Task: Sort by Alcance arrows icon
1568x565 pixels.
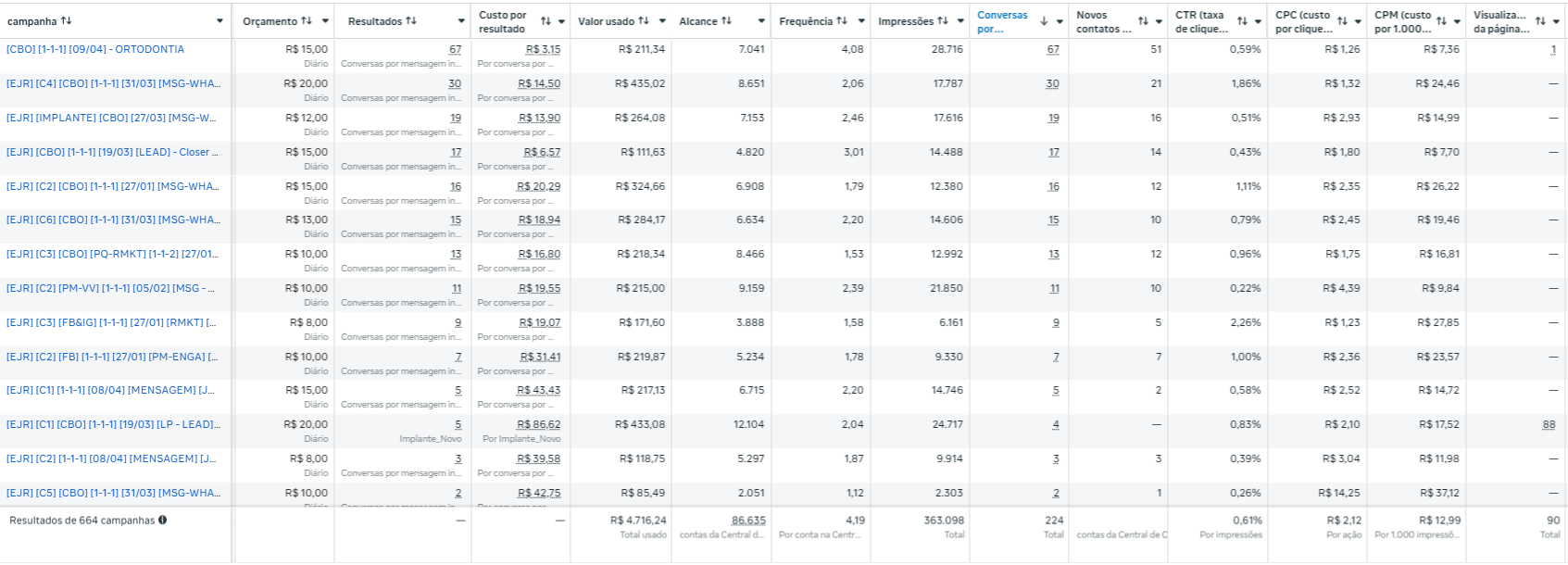Action: pos(727,20)
